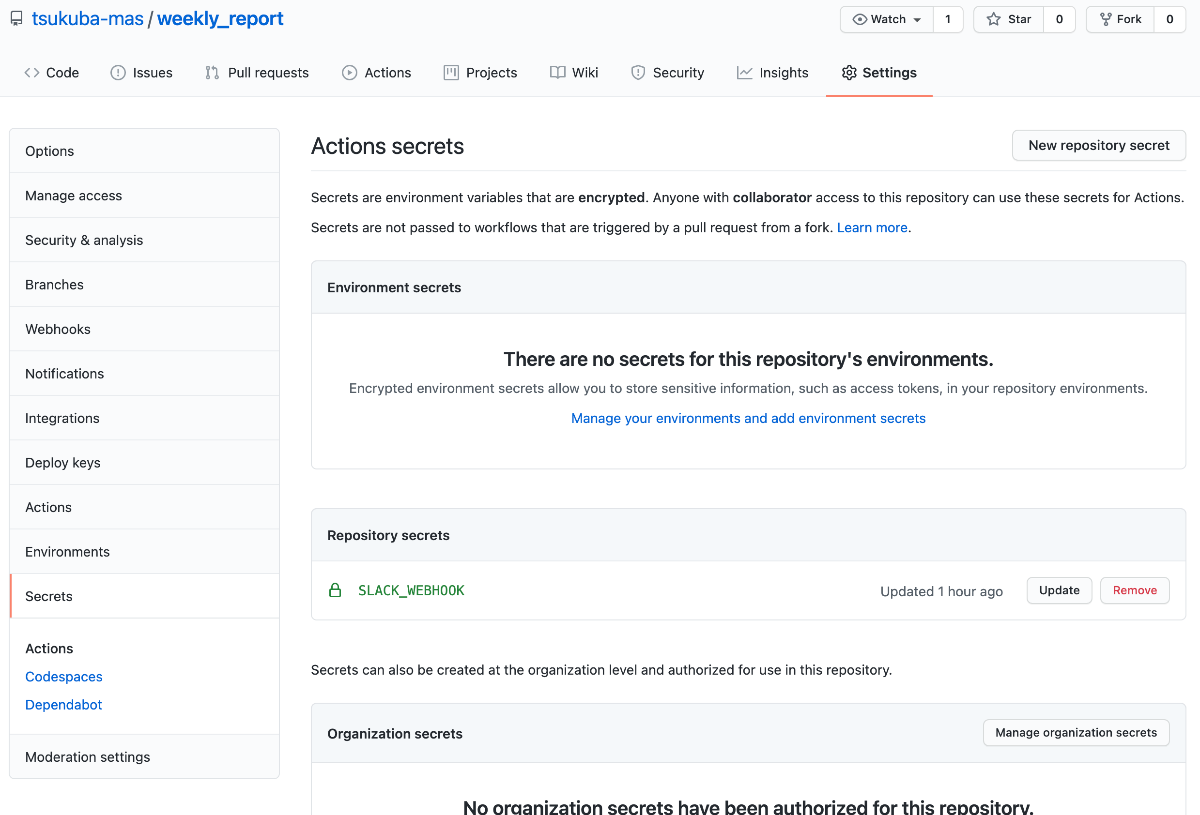Viewport: 1200px width, 815px height.
Task: Click the fork count 0 beside Fork
Action: click(x=1170, y=19)
